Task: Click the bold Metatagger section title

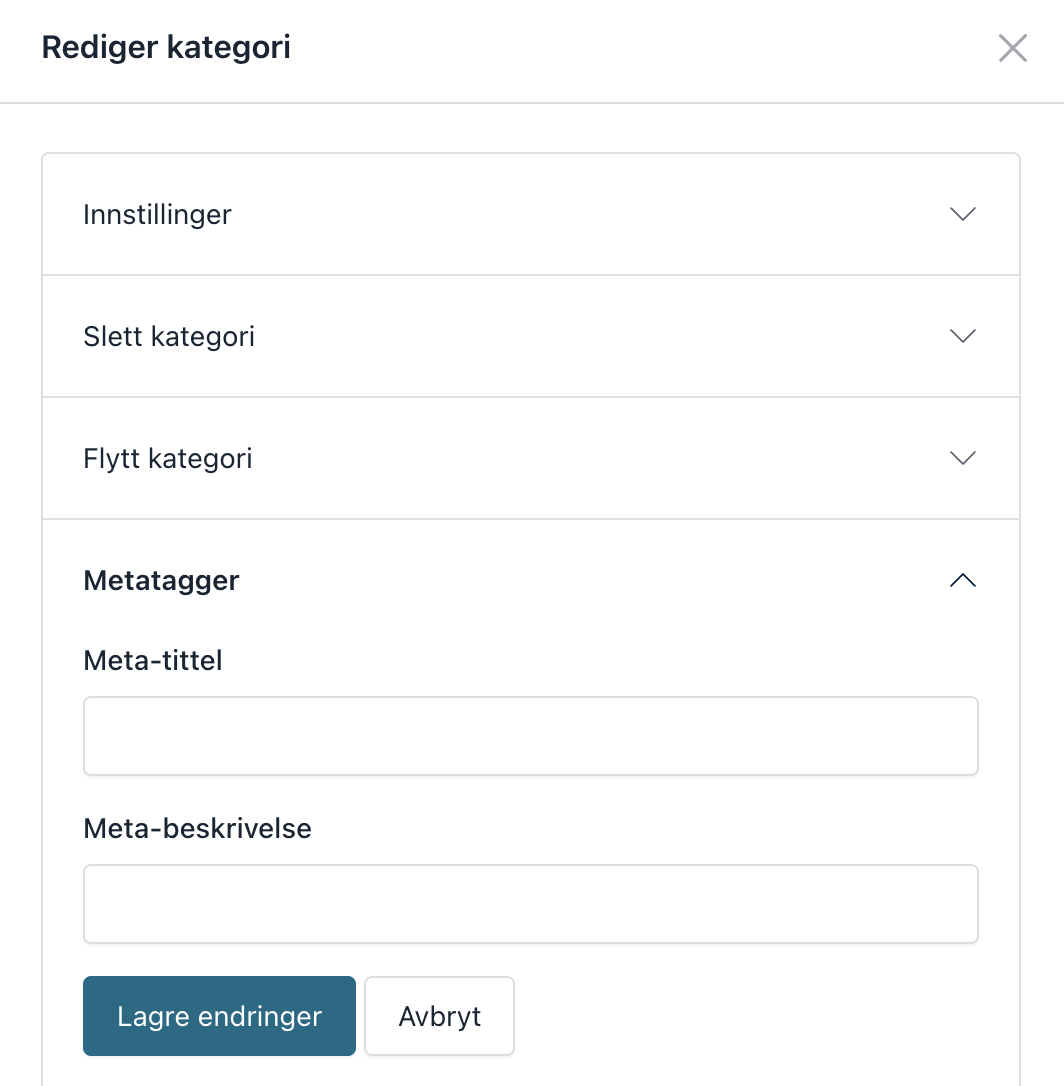Action: 161,580
